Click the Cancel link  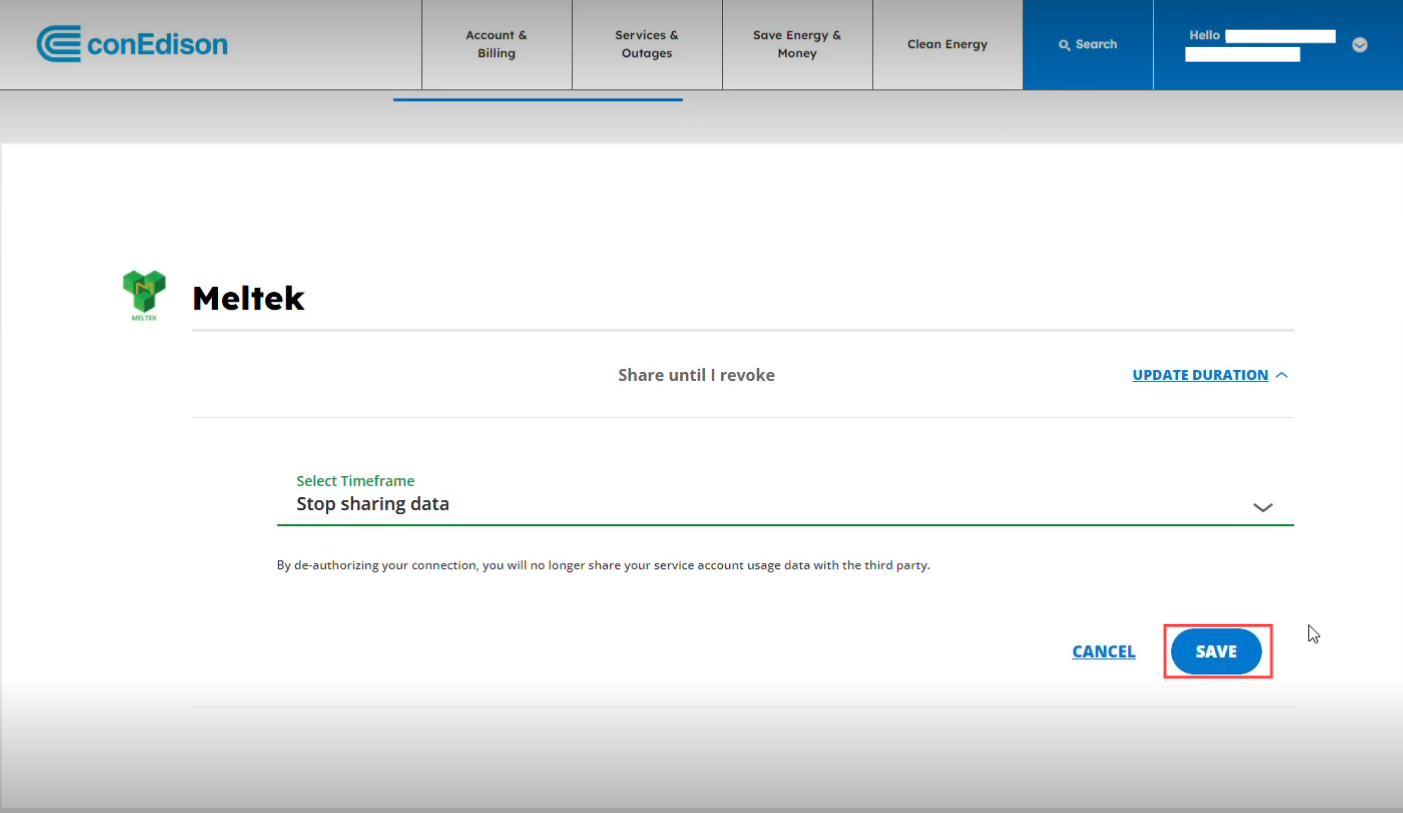(x=1103, y=652)
